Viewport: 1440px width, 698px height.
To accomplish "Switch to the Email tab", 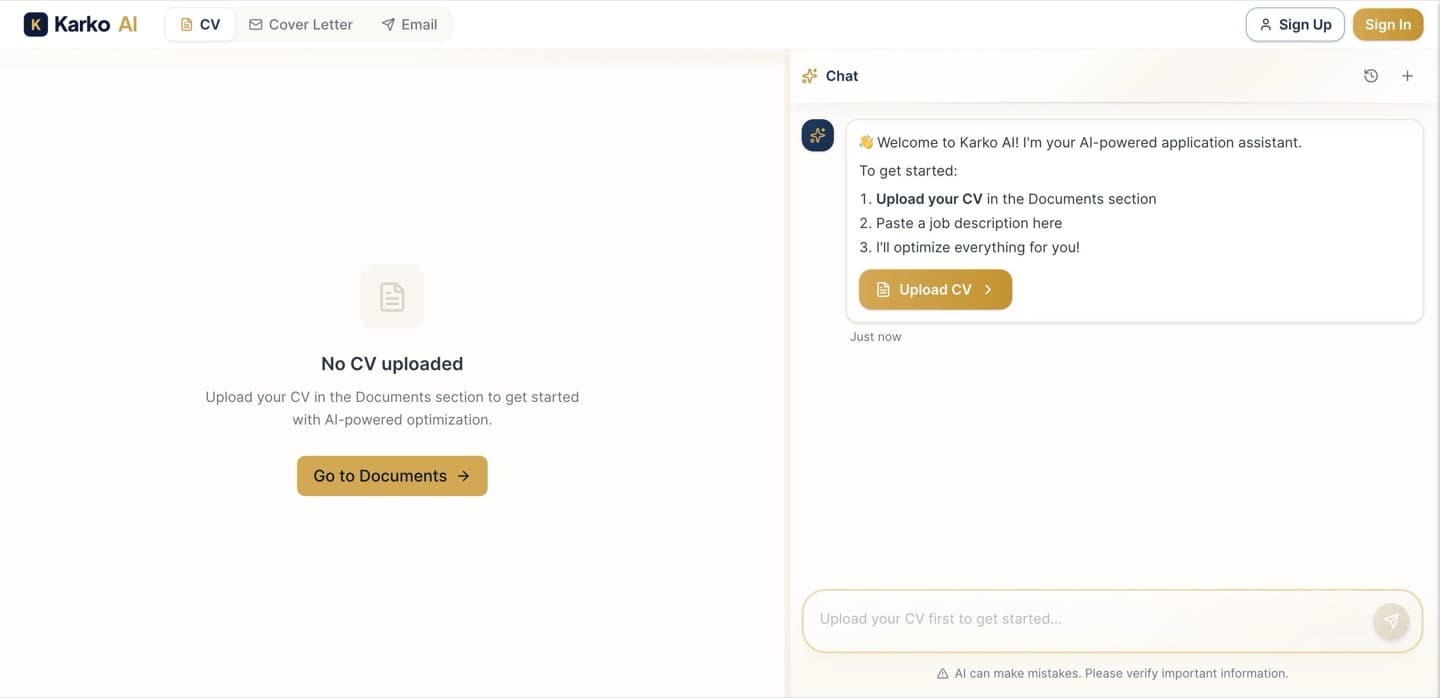I will point(410,23).
